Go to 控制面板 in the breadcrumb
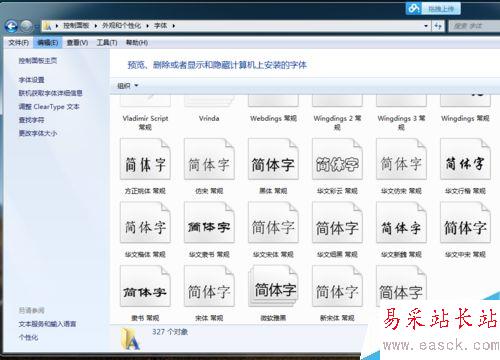This screenshot has height=360, width=500. click(76, 26)
